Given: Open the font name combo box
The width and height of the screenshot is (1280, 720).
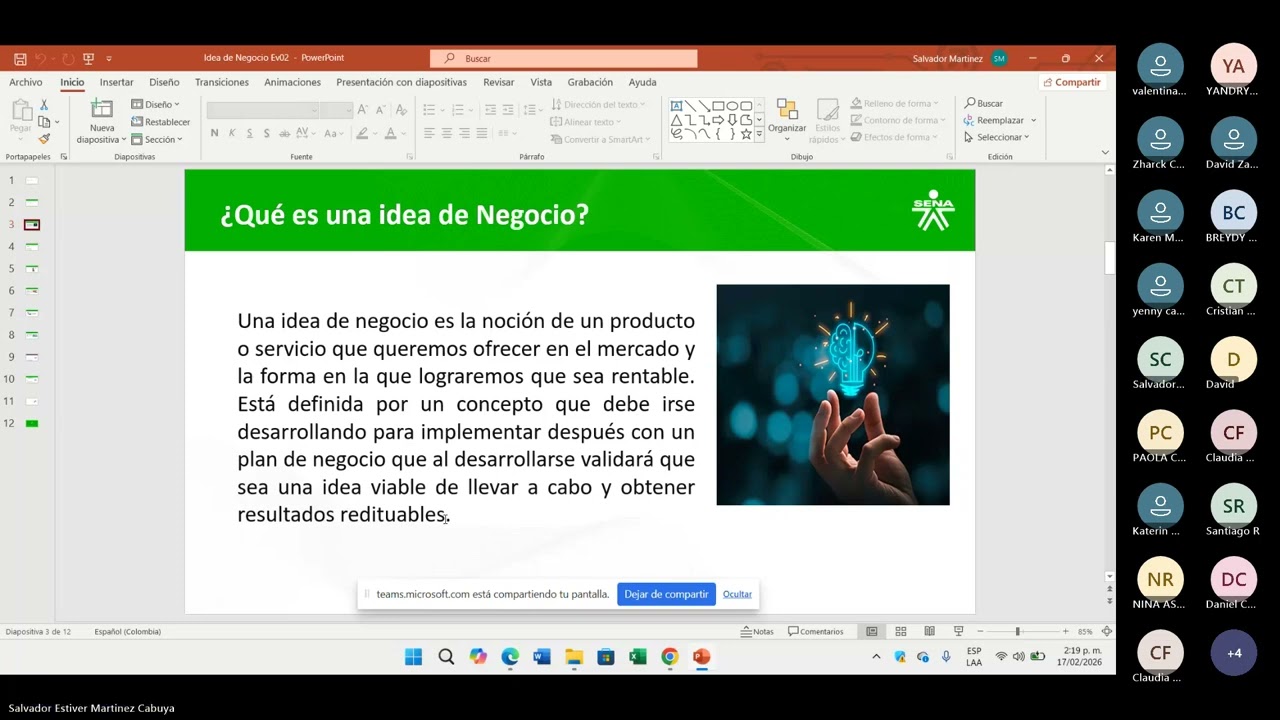Looking at the screenshot, I should coord(263,110).
